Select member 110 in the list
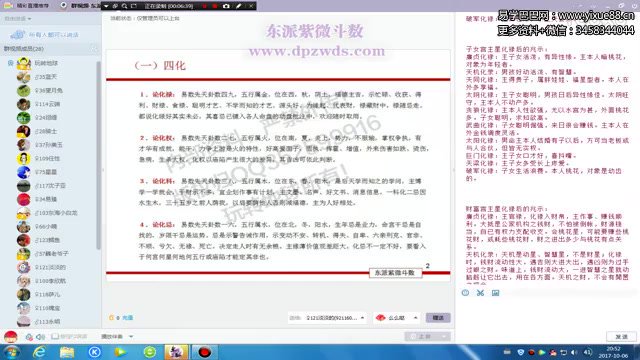Viewport: 640px width, 360px height. (x=49, y=308)
